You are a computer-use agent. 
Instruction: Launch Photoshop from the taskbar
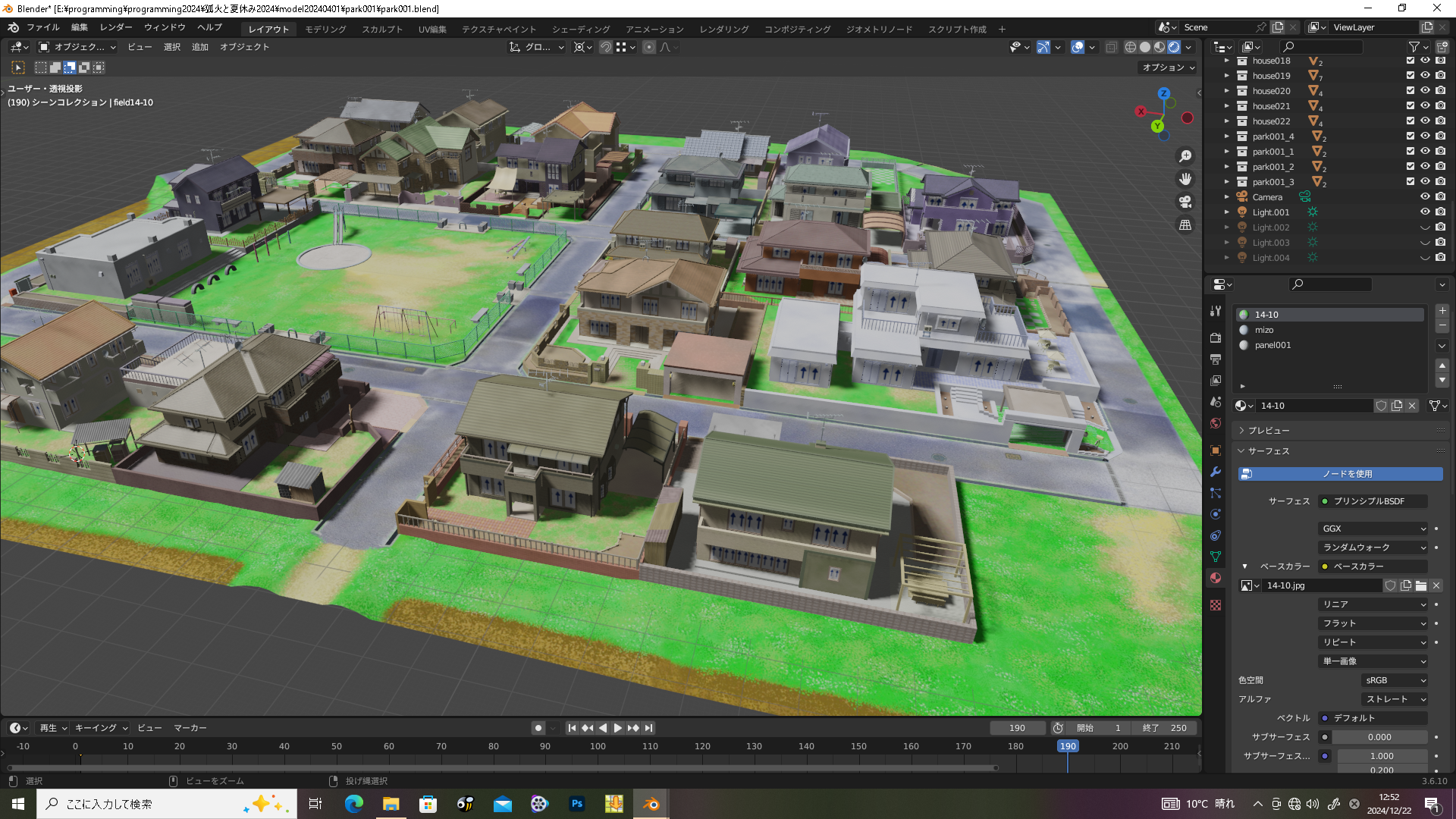577,804
